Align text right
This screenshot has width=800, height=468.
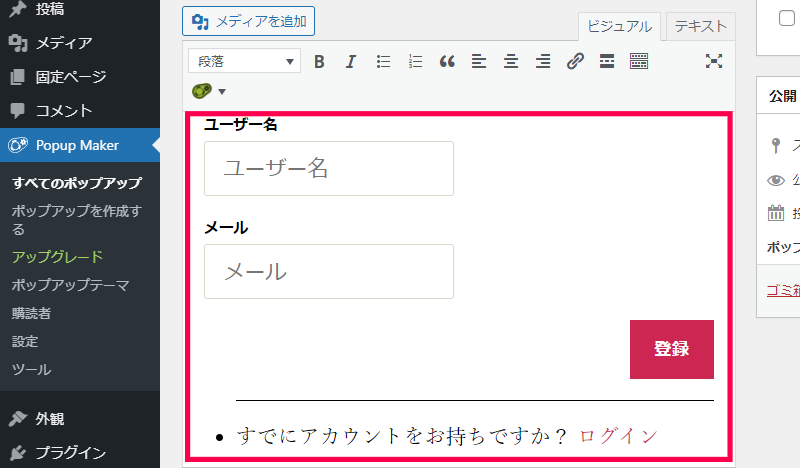coord(543,62)
